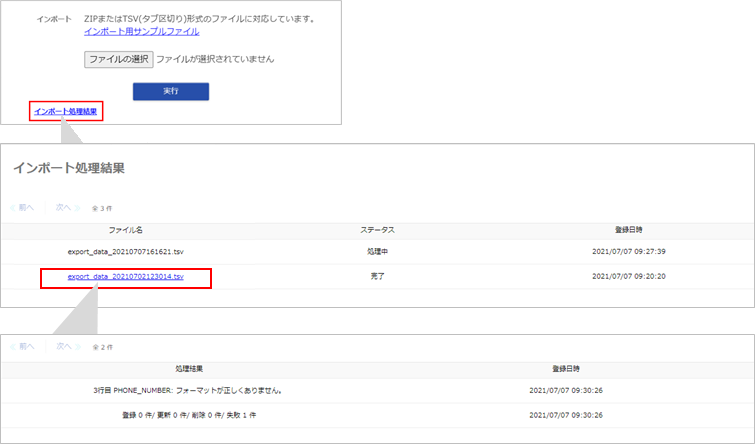Select the ステータス column header
The width and height of the screenshot is (755, 444).
[377, 230]
